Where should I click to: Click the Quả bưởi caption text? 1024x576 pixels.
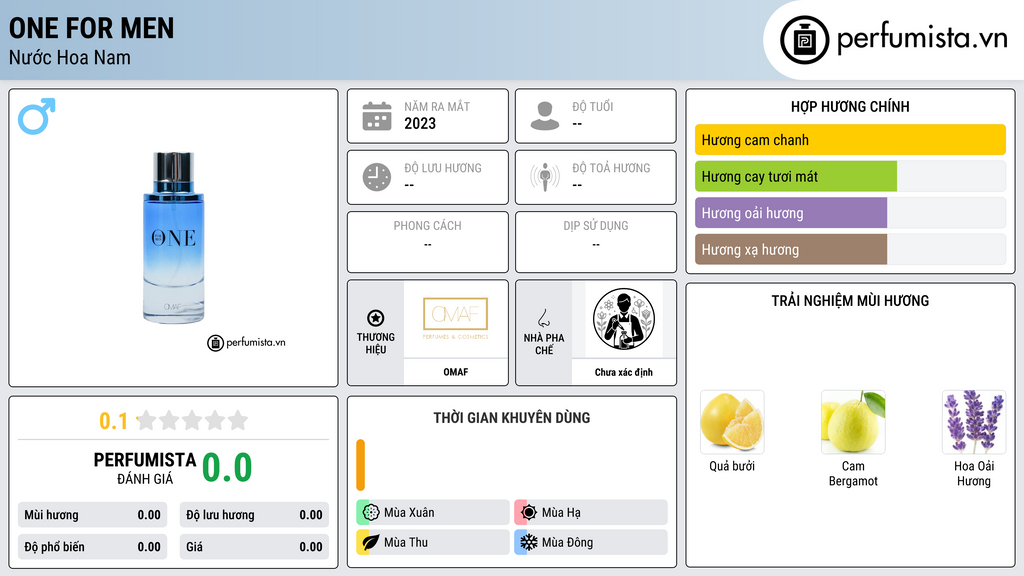click(x=732, y=466)
